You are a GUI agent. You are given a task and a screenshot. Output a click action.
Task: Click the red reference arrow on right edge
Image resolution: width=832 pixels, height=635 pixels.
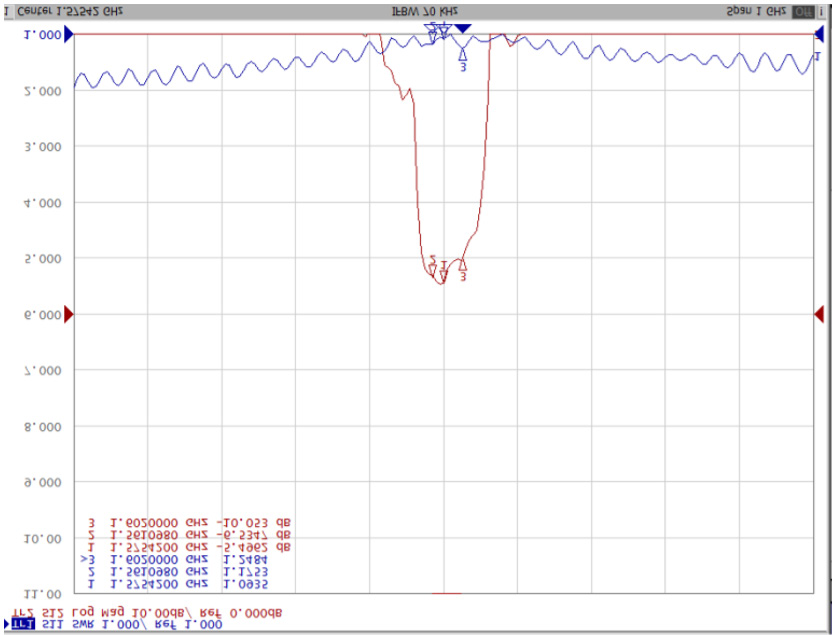point(819,315)
